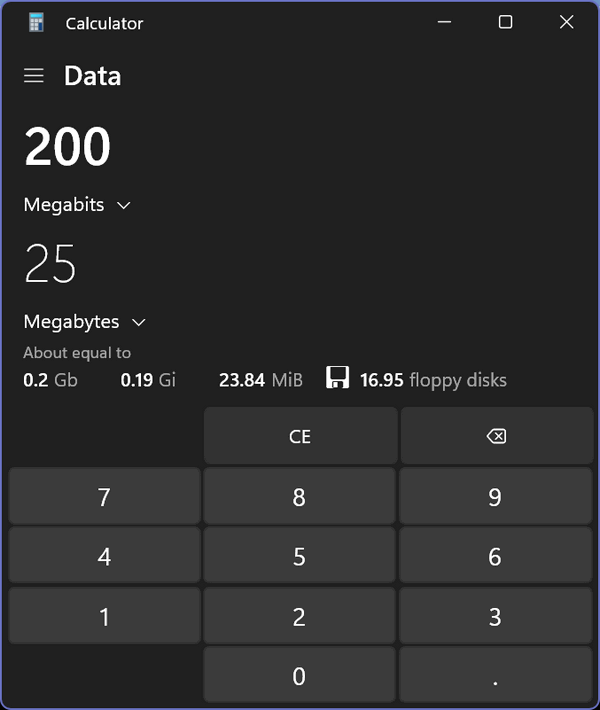Tap the number 5 key

pyautogui.click(x=299, y=556)
